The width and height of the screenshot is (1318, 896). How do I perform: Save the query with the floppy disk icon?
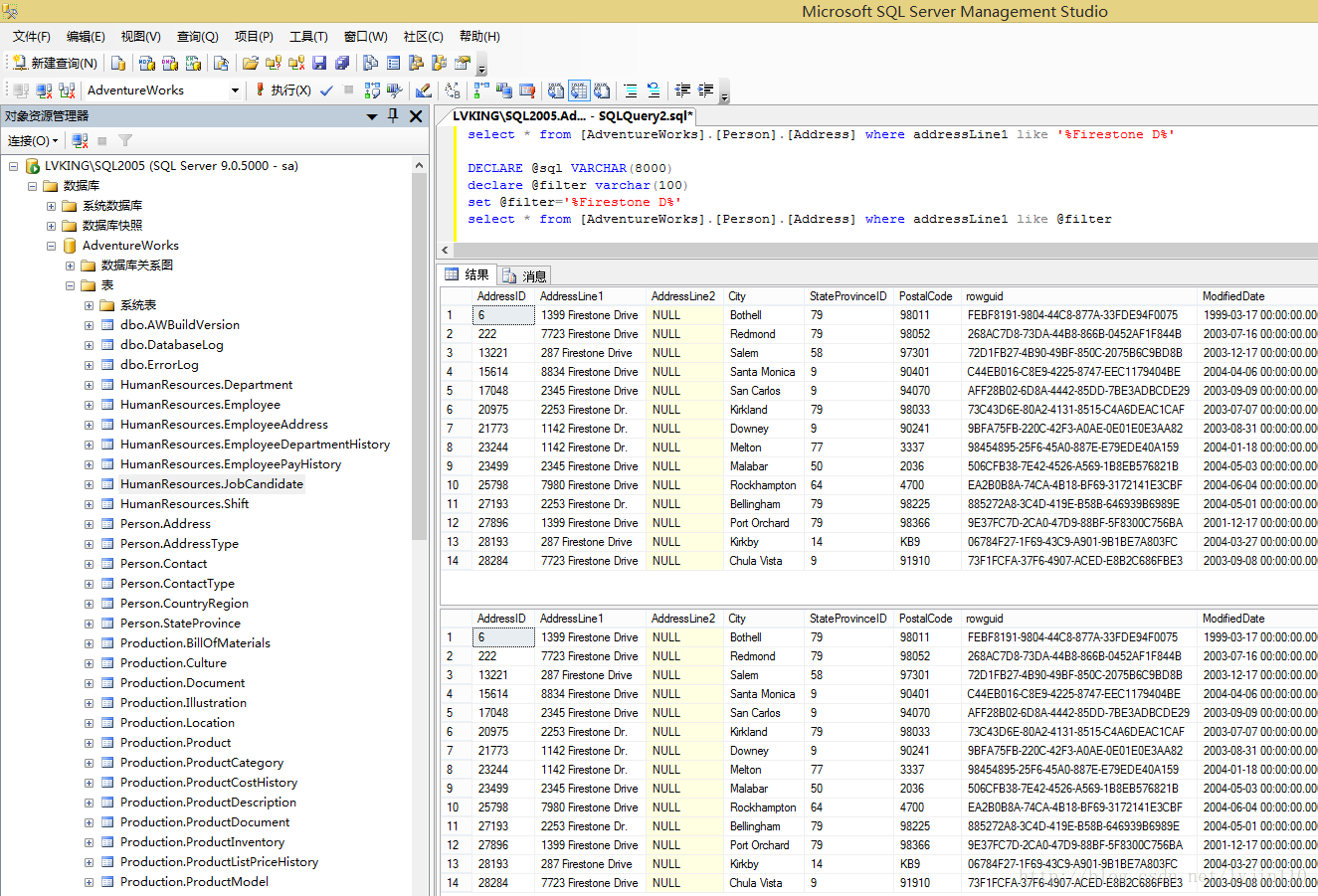click(x=319, y=63)
